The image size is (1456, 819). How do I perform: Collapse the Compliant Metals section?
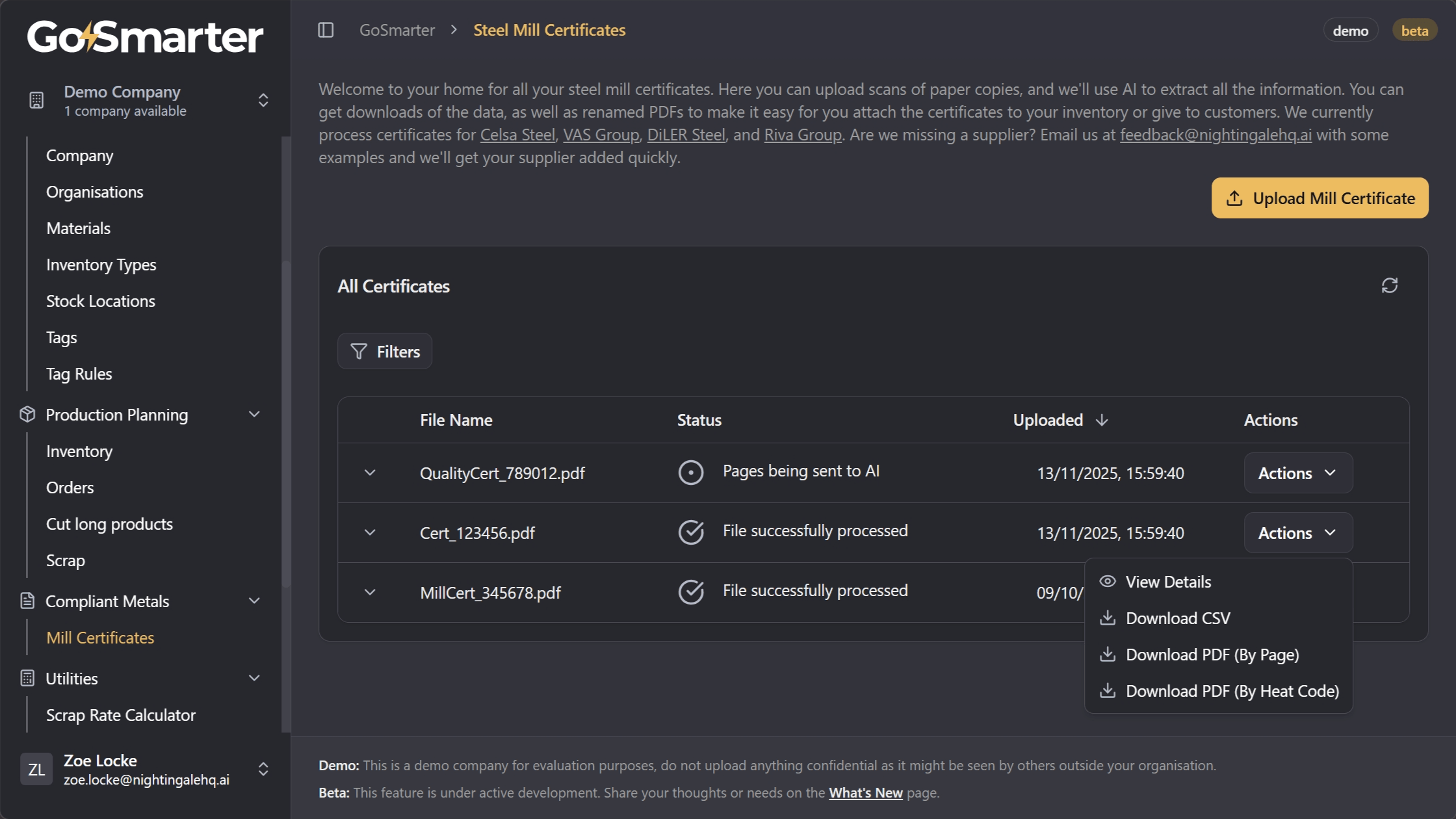pyautogui.click(x=254, y=601)
